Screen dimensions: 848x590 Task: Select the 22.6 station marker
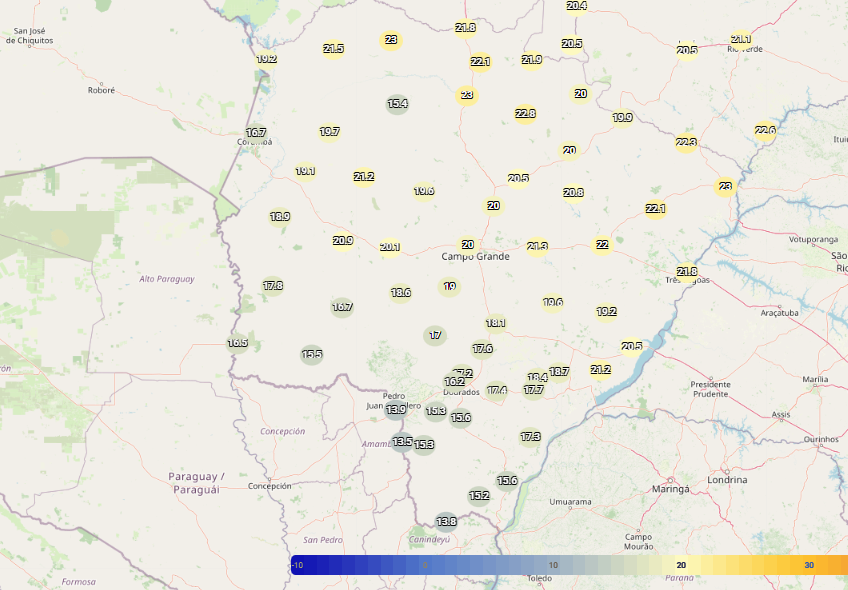point(765,131)
